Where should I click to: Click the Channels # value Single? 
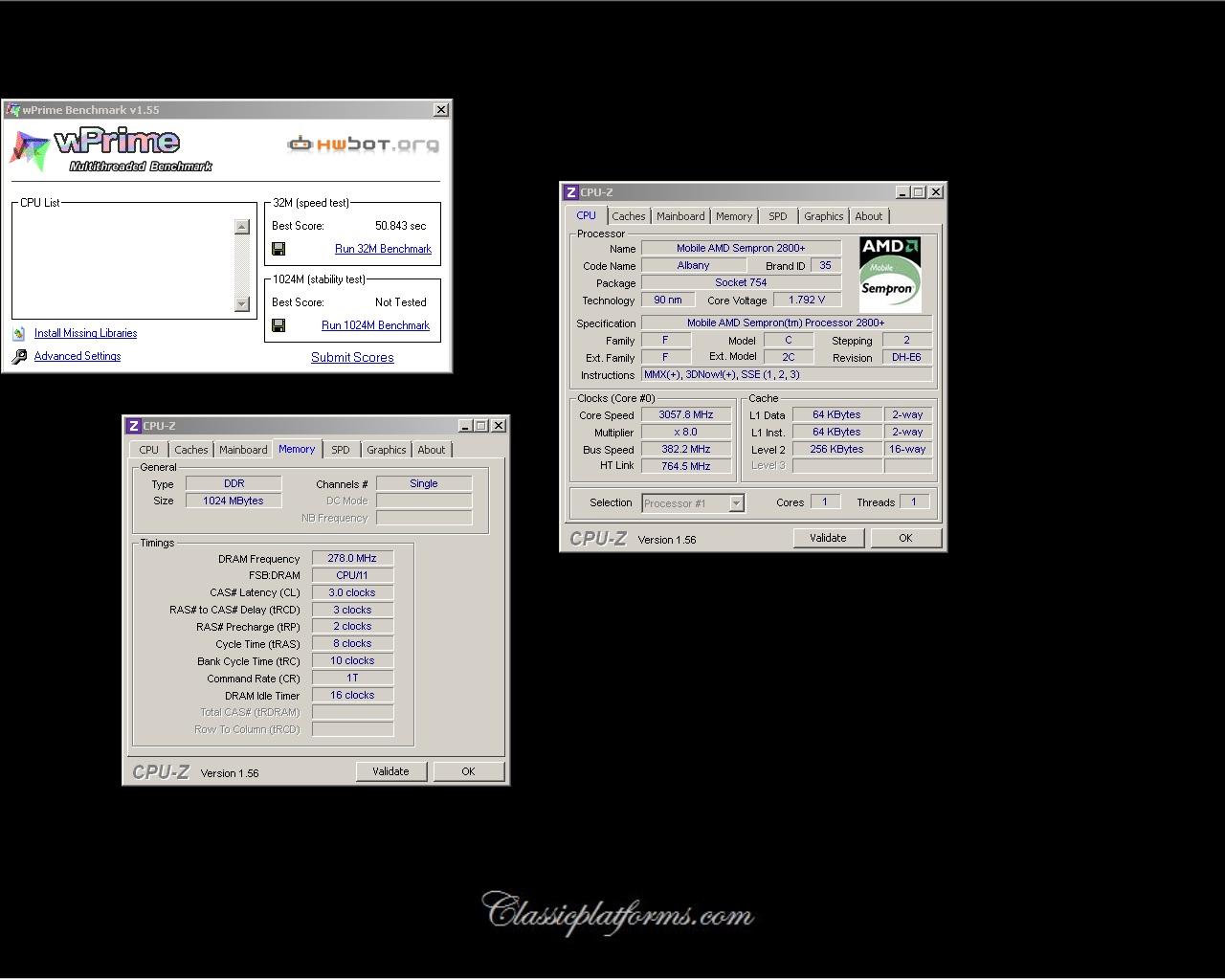(x=424, y=484)
